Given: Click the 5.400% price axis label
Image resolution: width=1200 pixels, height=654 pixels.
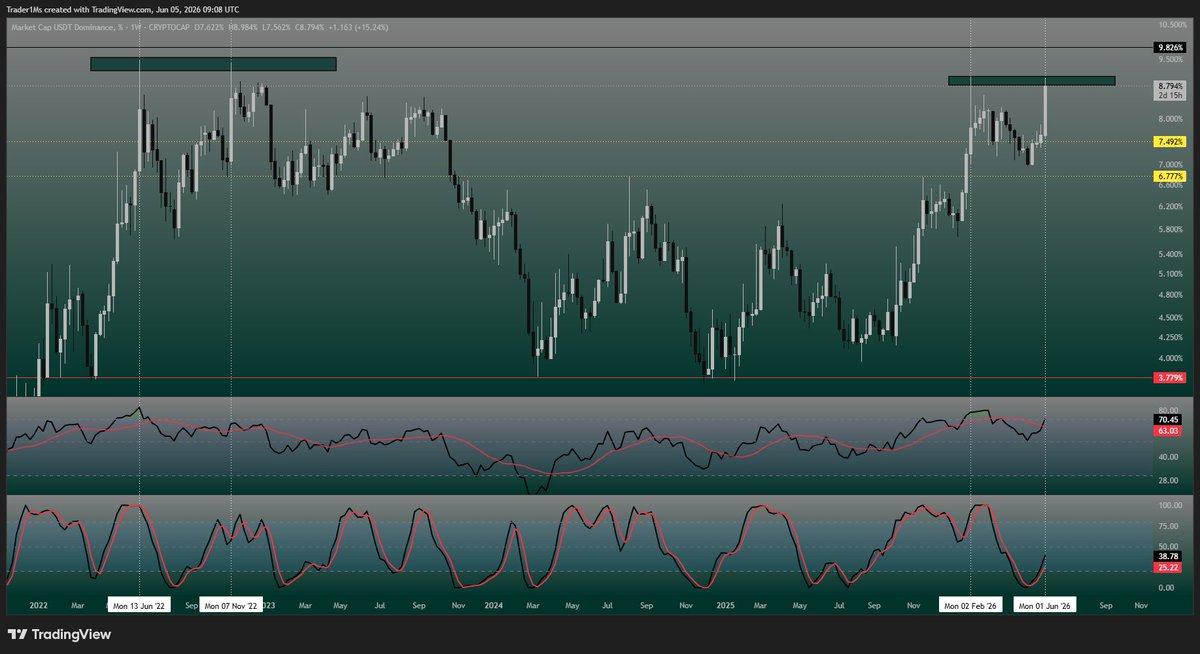Looking at the screenshot, I should [1171, 254].
